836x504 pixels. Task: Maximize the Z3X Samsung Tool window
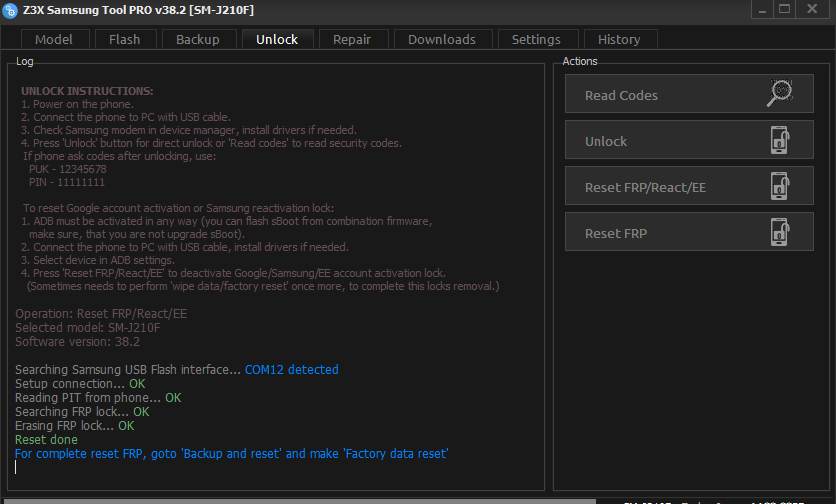click(785, 10)
